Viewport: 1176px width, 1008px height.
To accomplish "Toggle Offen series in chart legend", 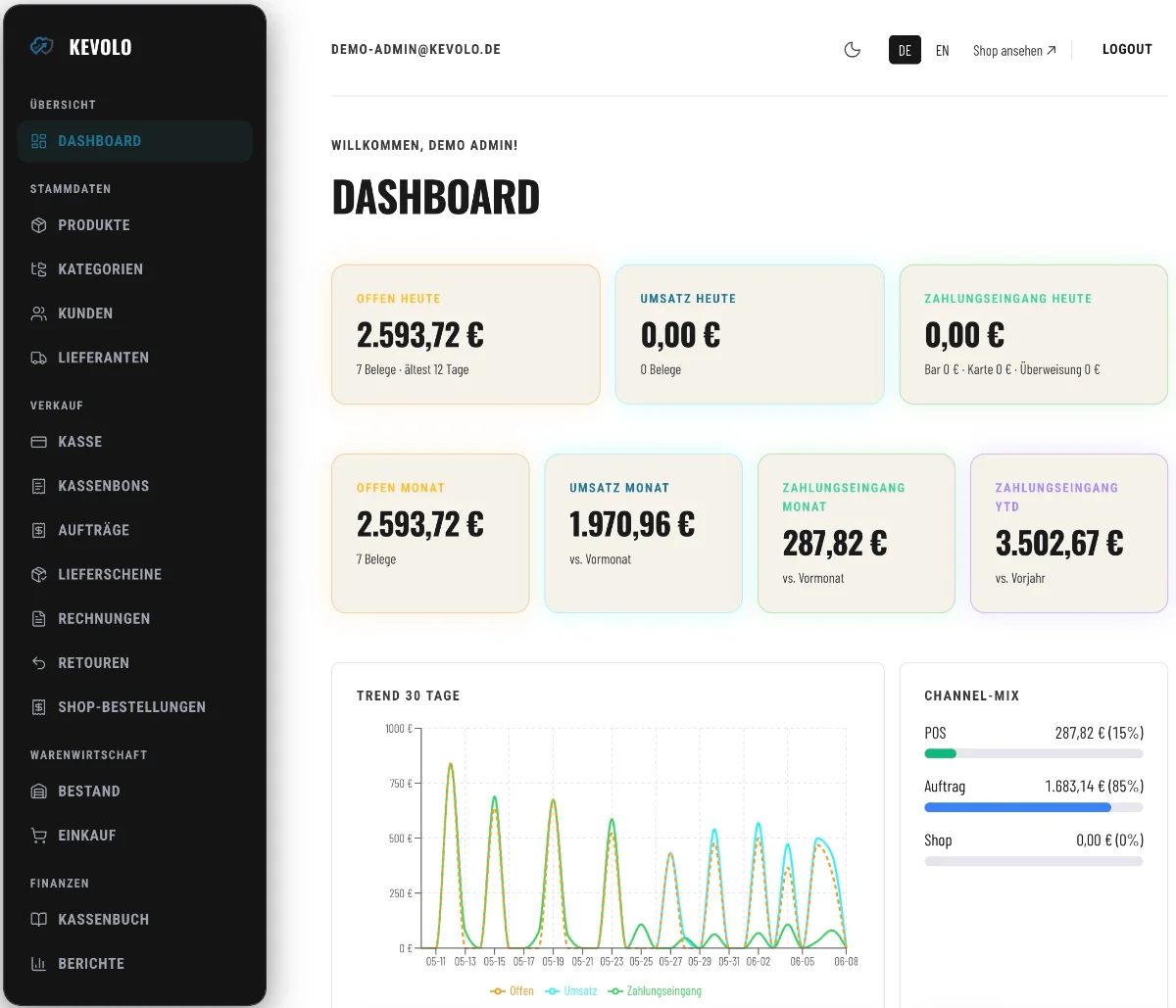I will pyautogui.click(x=513, y=991).
